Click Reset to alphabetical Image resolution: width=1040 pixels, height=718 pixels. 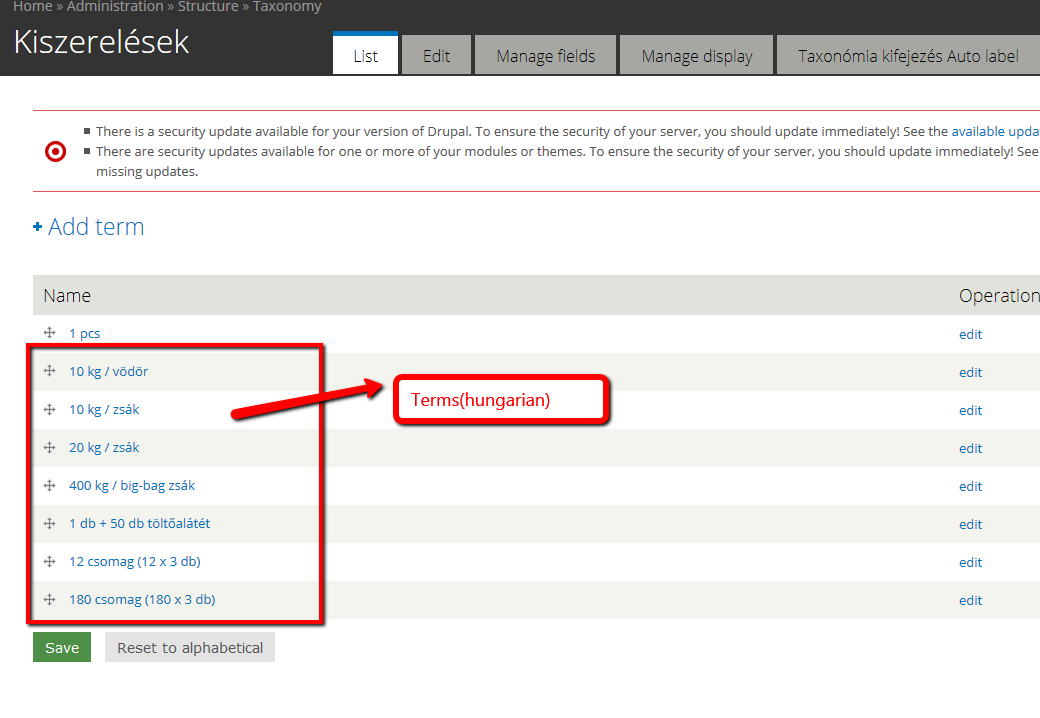pos(189,647)
